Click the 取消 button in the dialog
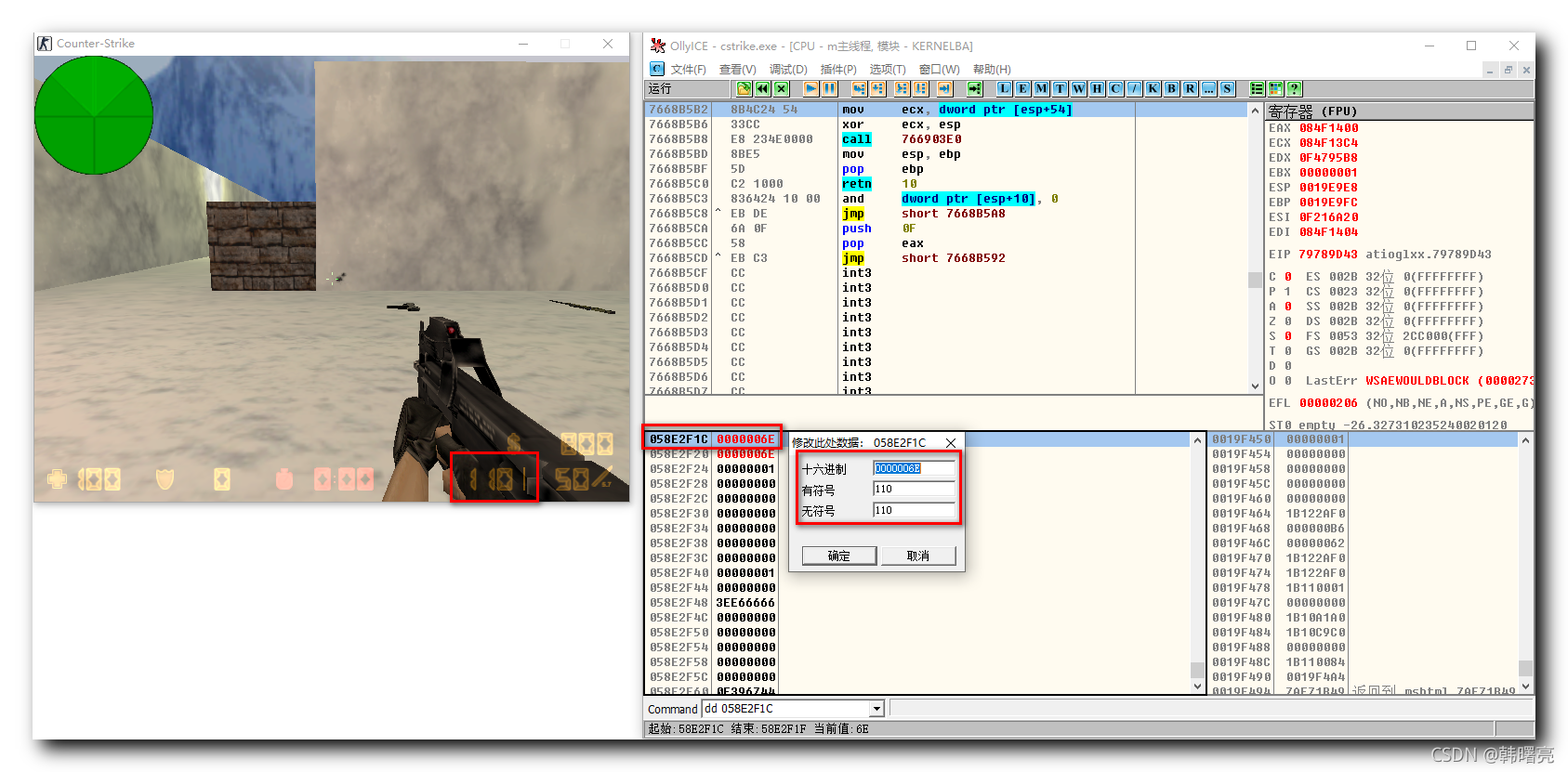Image resolution: width=1568 pixels, height=772 pixels. [918, 556]
